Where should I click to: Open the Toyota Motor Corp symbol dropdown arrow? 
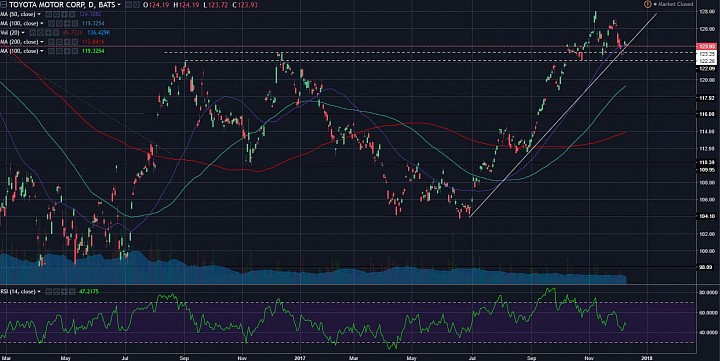(119, 5)
